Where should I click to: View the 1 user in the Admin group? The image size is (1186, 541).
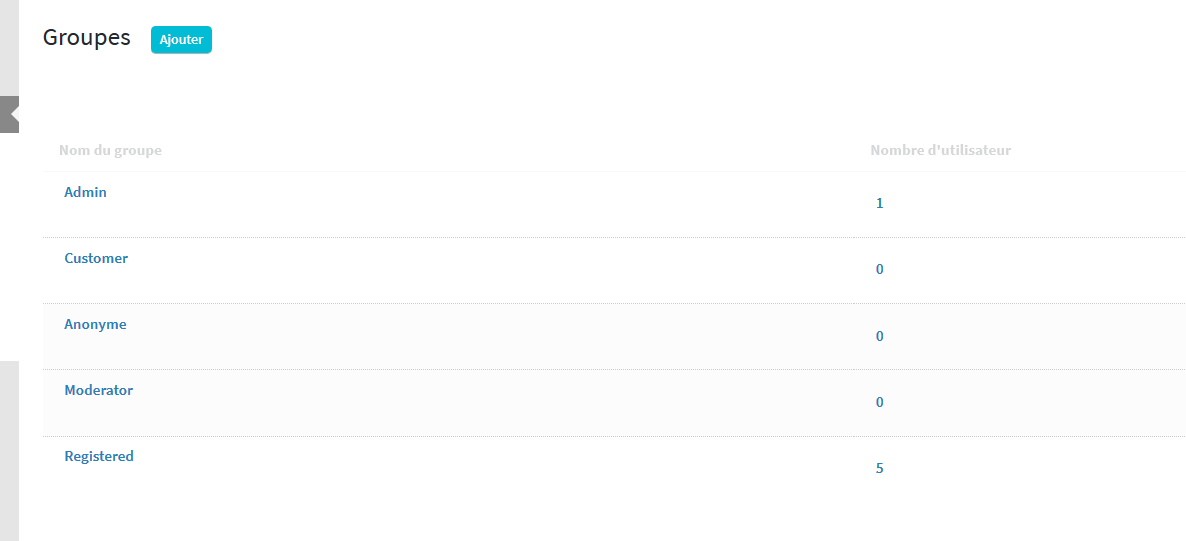tap(879, 204)
